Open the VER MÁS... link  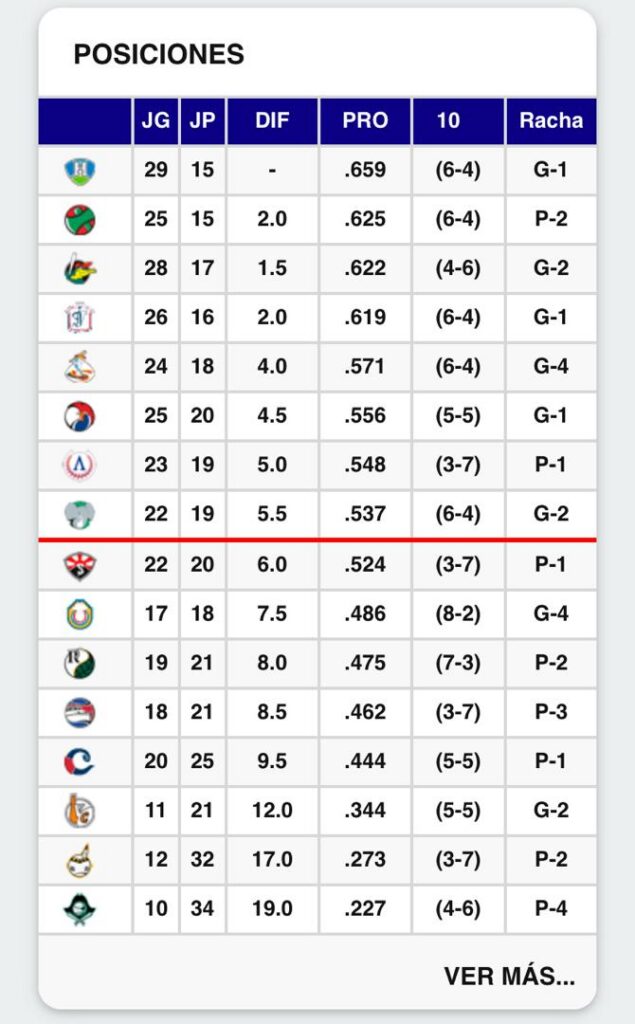click(x=509, y=976)
